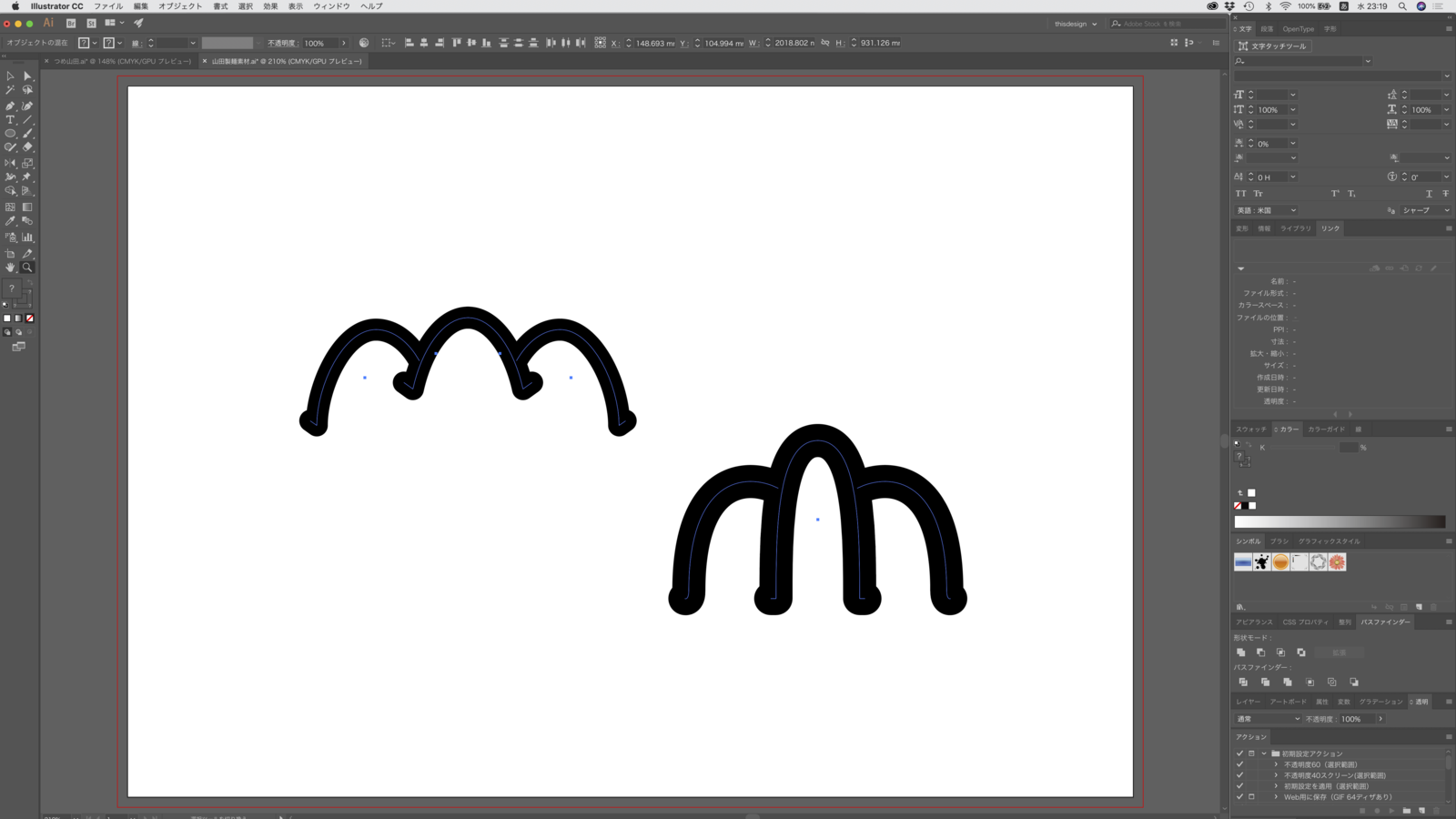Click the Ellipse shape tool
Image resolution: width=1456 pixels, height=819 pixels.
pyautogui.click(x=10, y=134)
